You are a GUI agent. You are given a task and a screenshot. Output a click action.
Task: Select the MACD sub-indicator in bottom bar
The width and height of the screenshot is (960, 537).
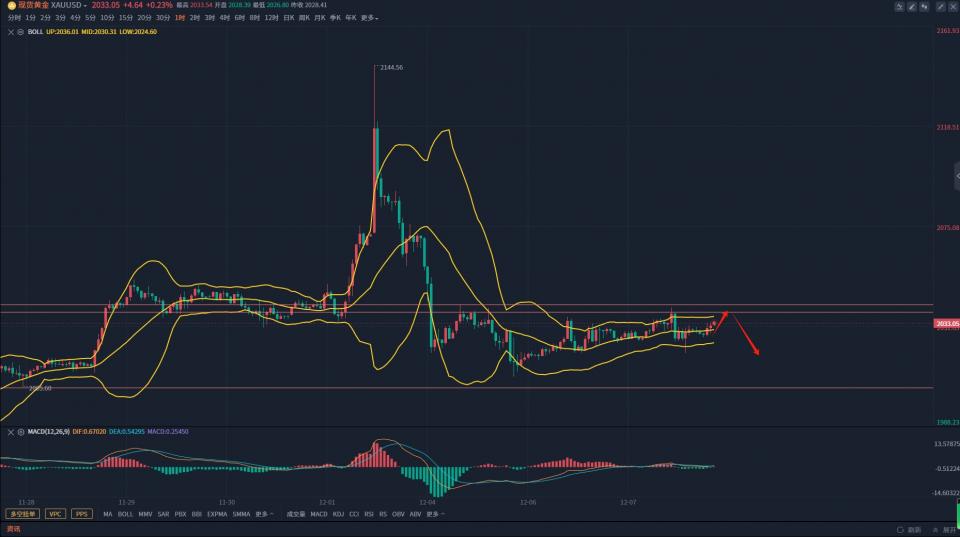click(318, 514)
